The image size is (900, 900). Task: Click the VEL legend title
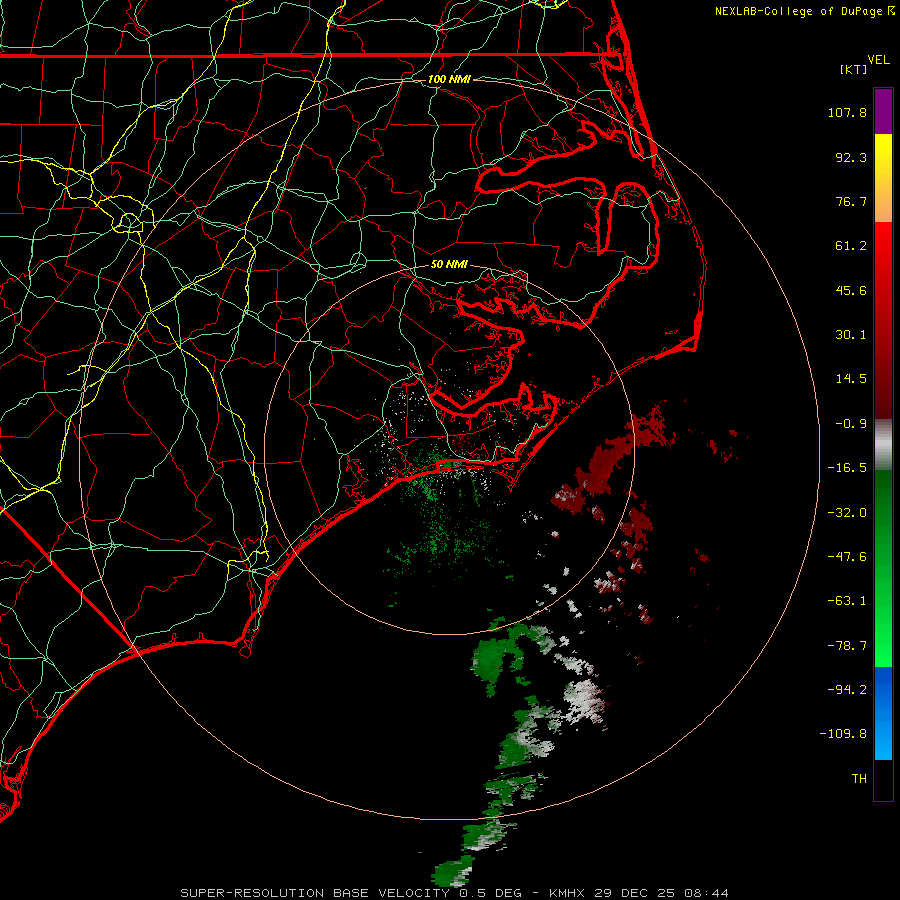click(878, 60)
